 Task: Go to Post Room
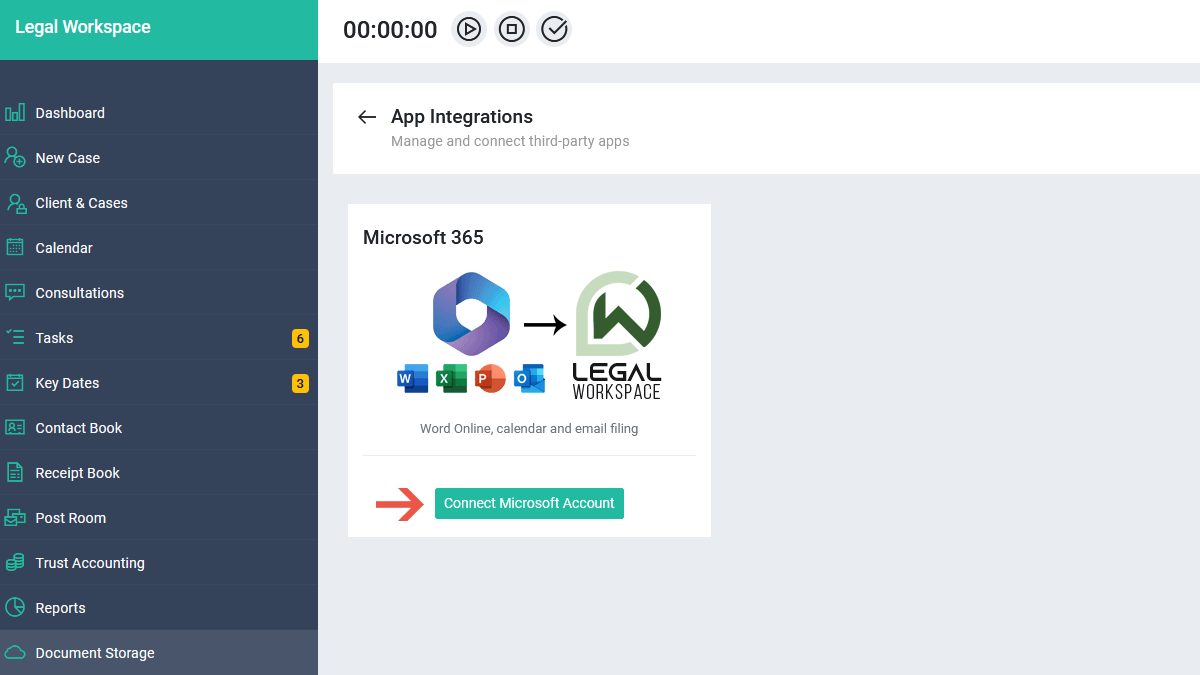(x=159, y=518)
